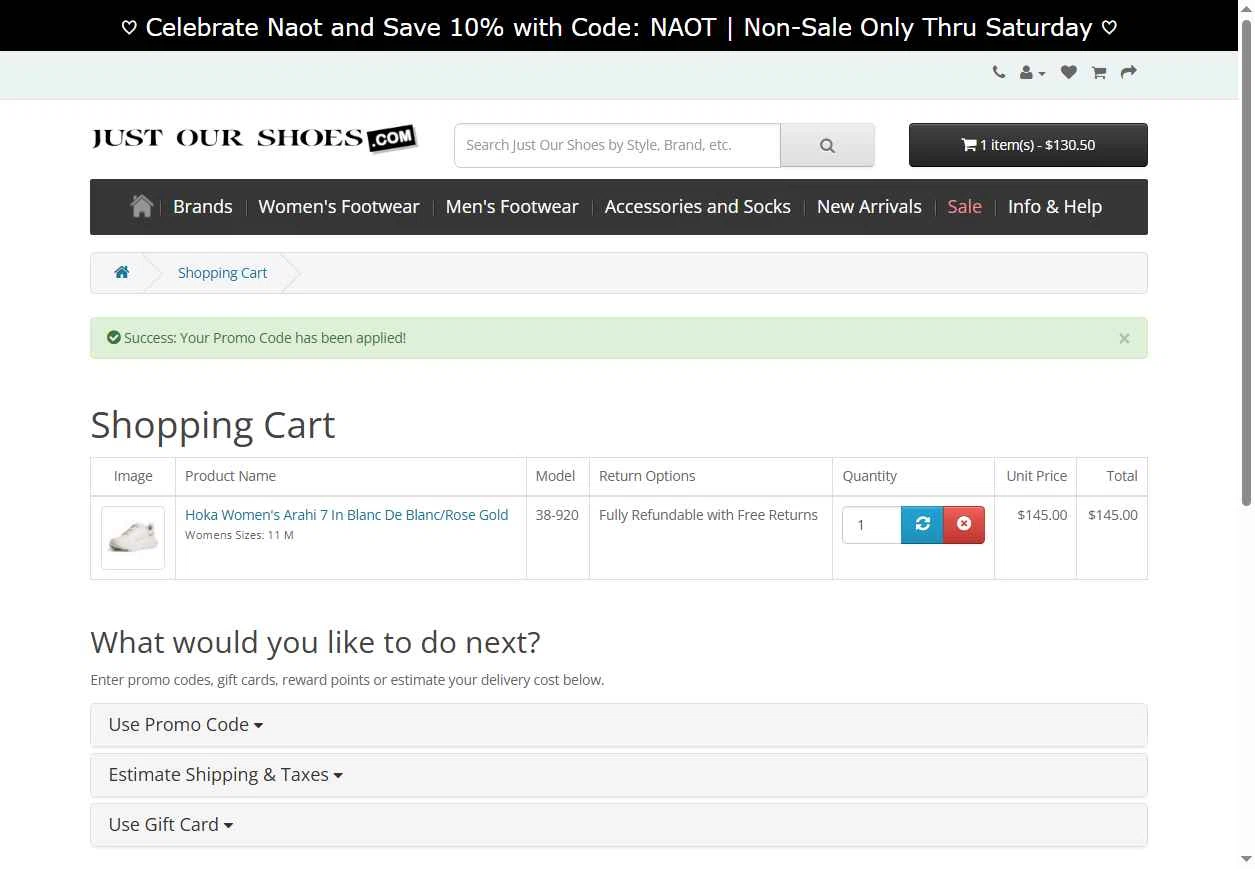The width and height of the screenshot is (1255, 869).
Task: Open the cart summary button showing $130.50
Action: pos(1028,145)
